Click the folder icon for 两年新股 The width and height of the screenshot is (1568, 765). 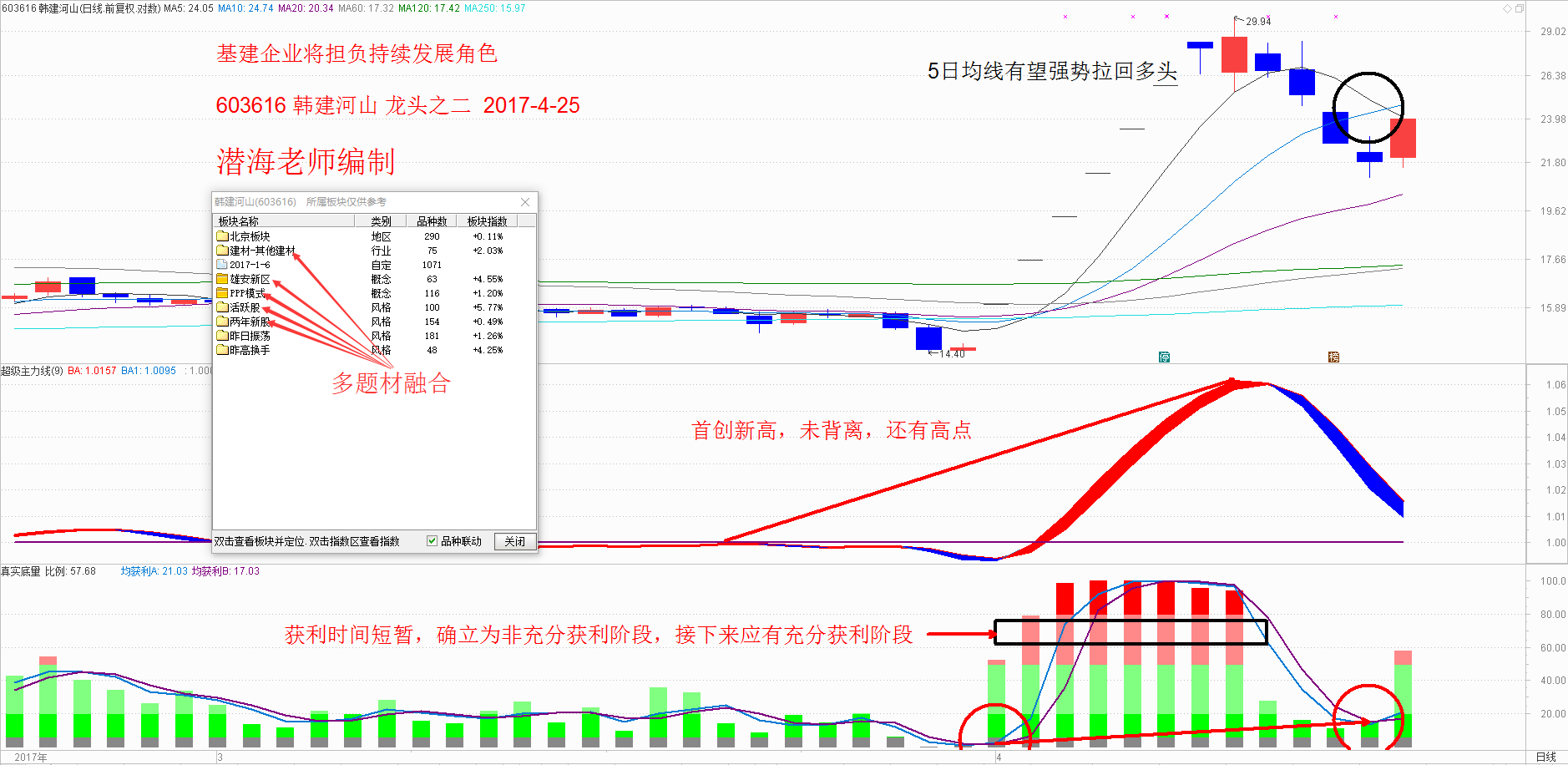pos(222,322)
